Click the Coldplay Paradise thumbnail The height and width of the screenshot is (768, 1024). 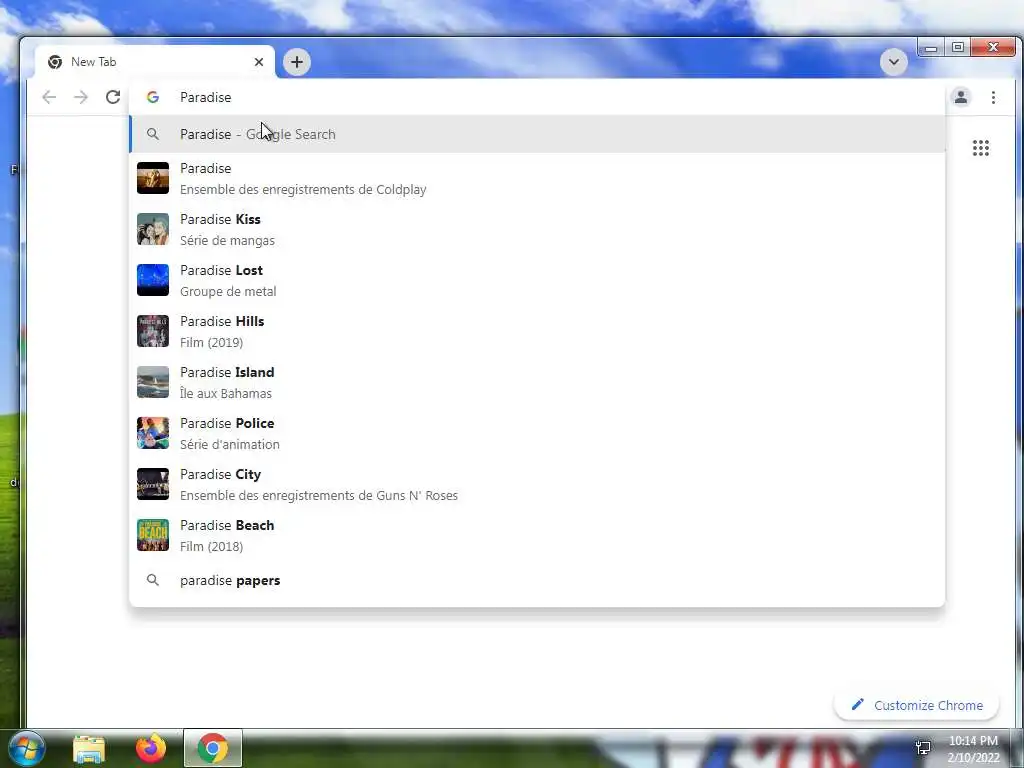click(x=153, y=178)
